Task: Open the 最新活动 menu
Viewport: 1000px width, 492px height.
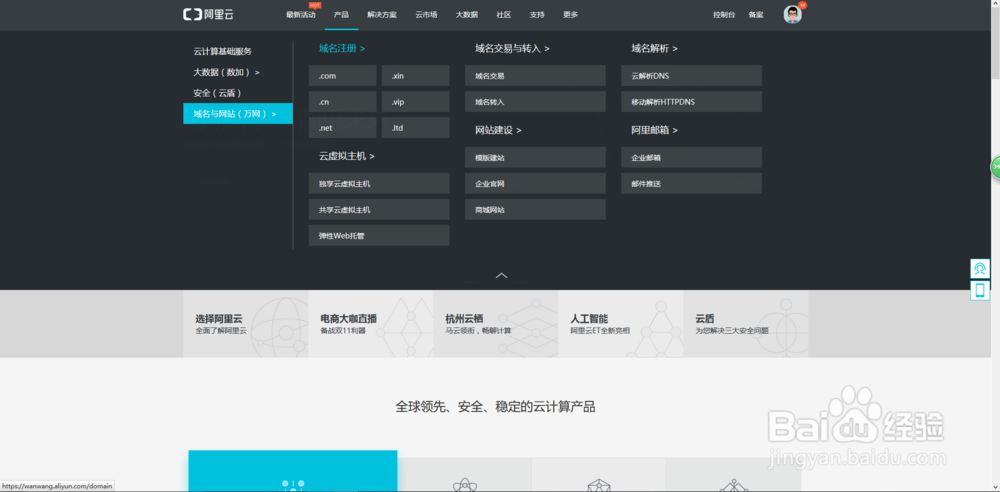Action: [300, 15]
